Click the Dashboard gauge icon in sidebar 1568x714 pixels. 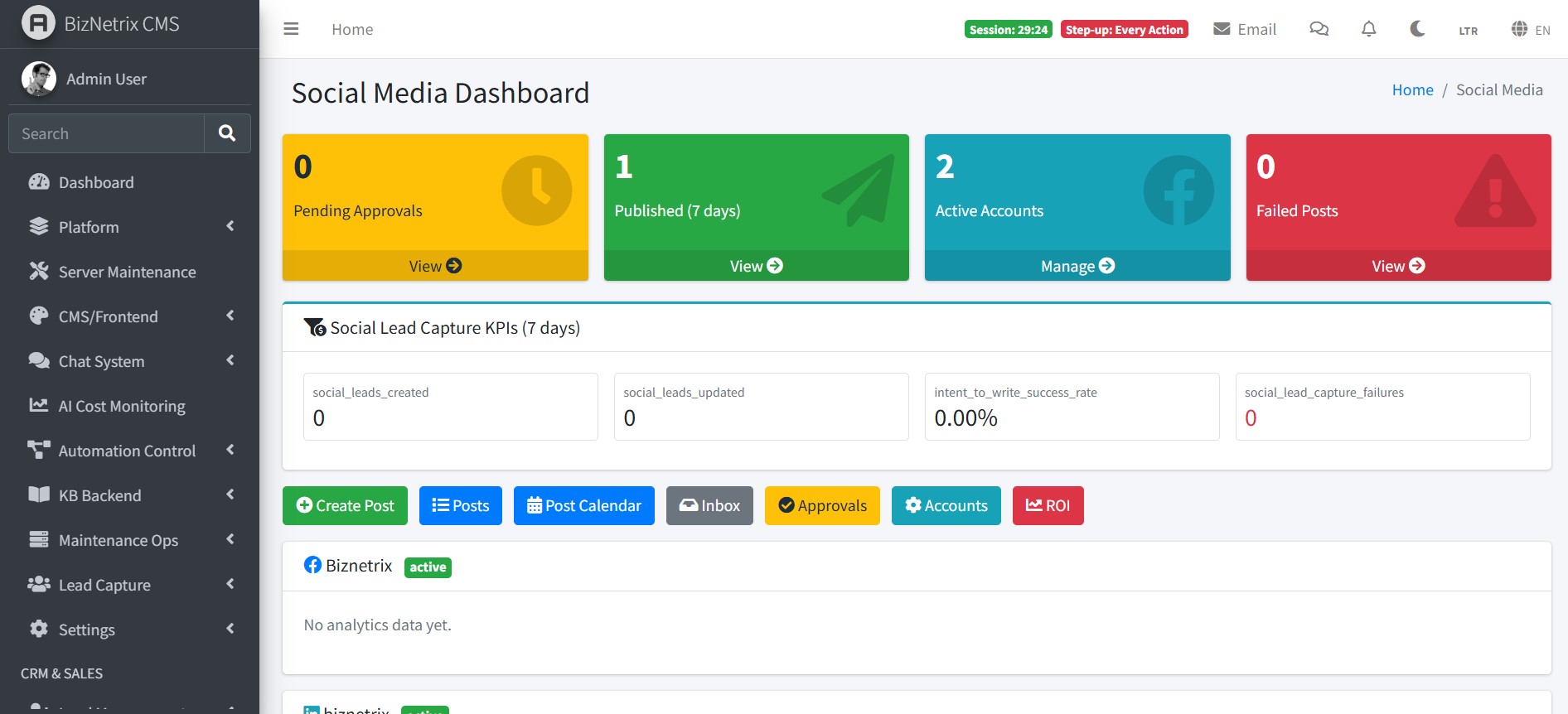click(x=39, y=181)
